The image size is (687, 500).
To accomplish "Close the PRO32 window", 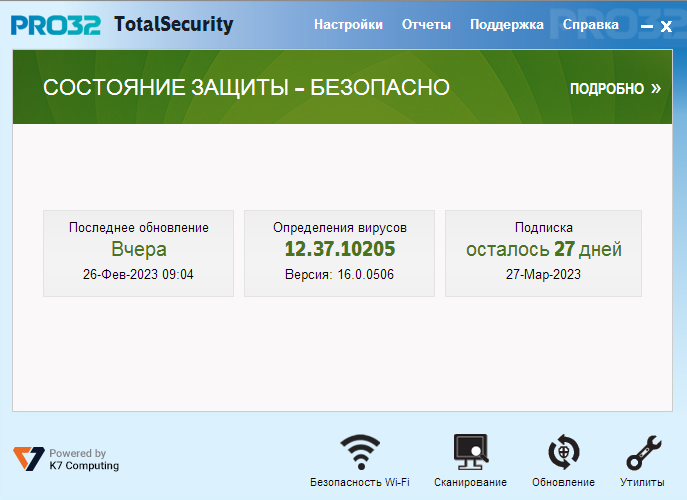I will click(x=666, y=27).
